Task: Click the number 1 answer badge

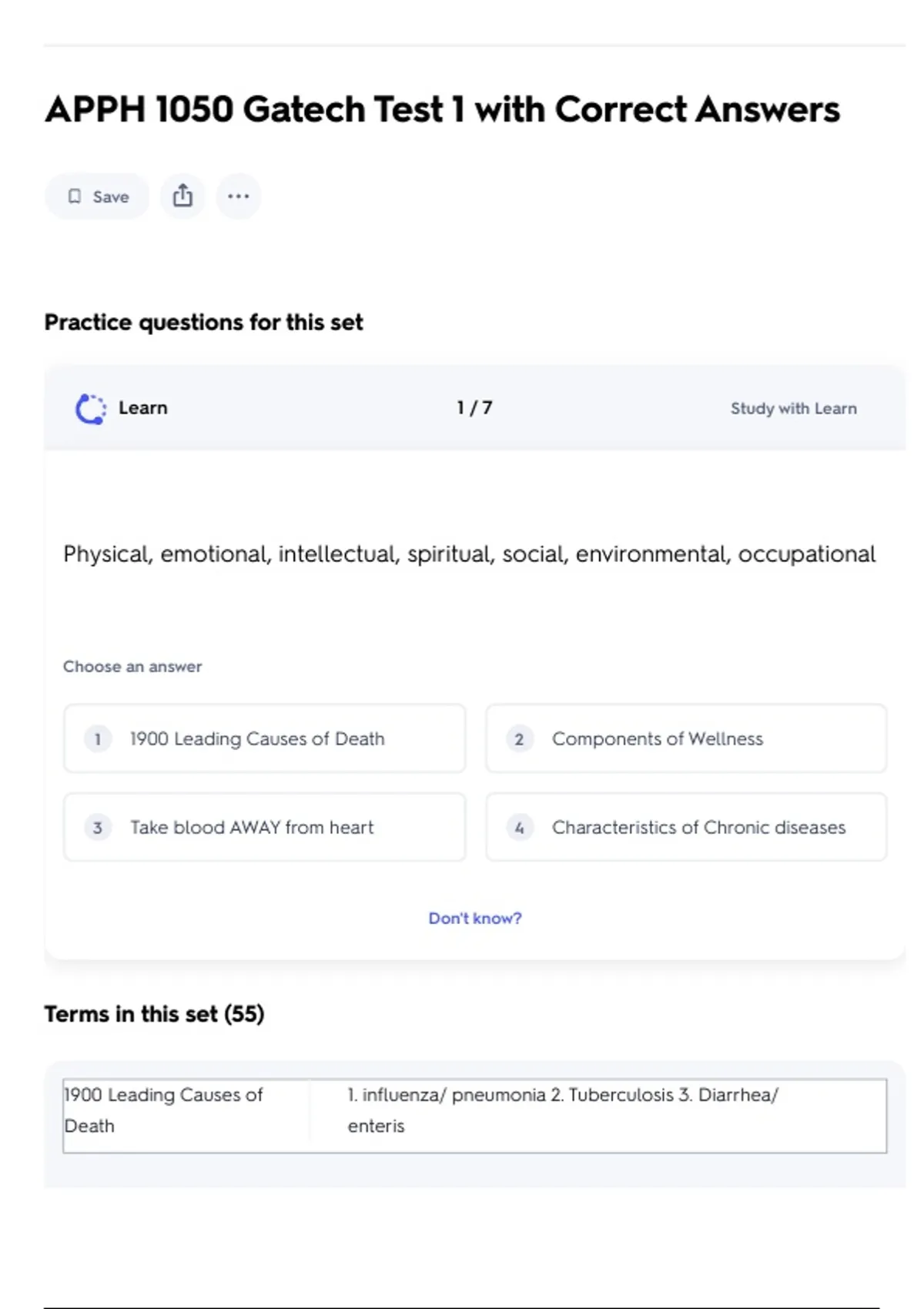Action: coord(98,739)
